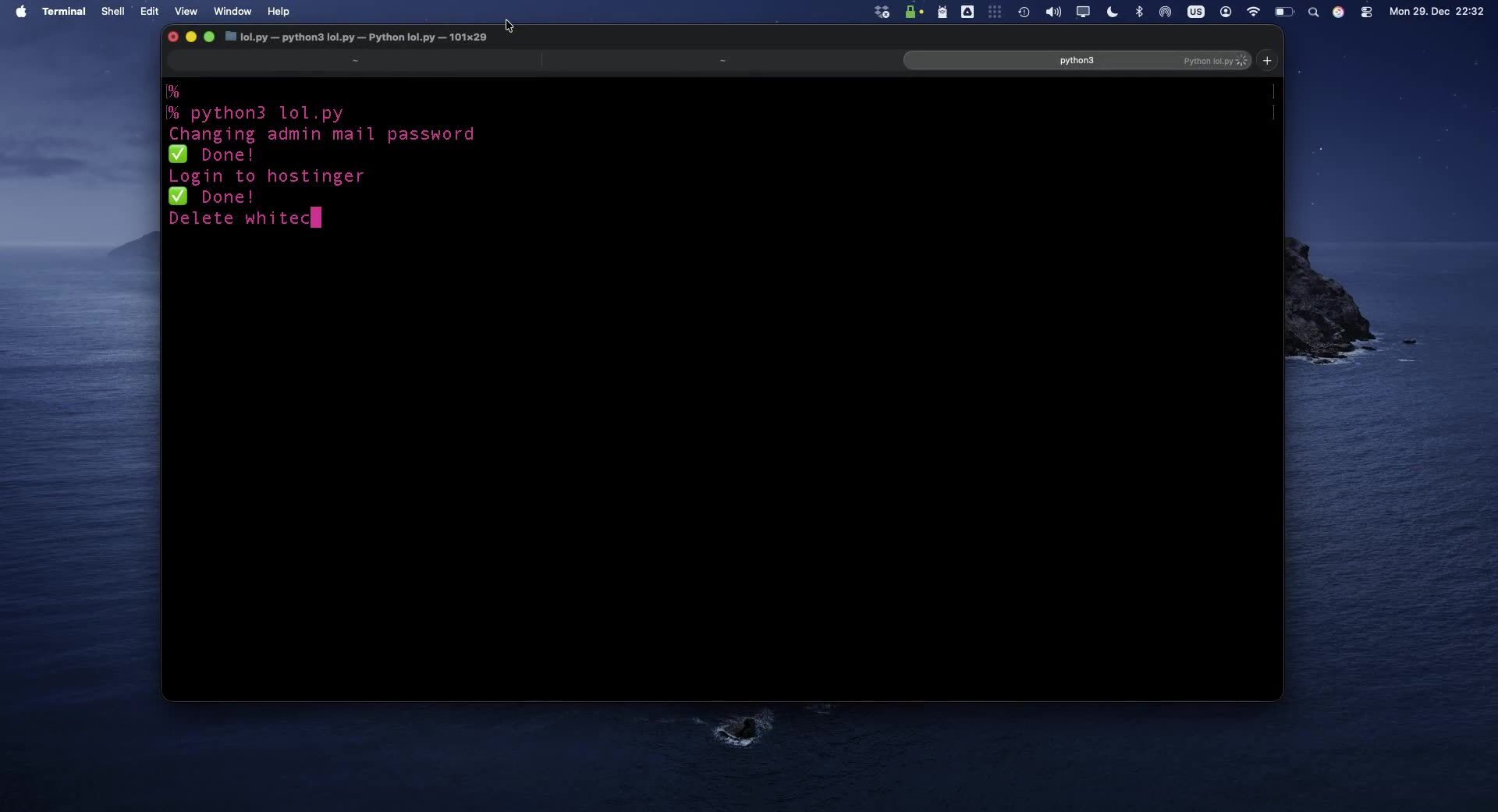Click the Bluetooth status icon
1498x812 pixels.
coord(1139,12)
